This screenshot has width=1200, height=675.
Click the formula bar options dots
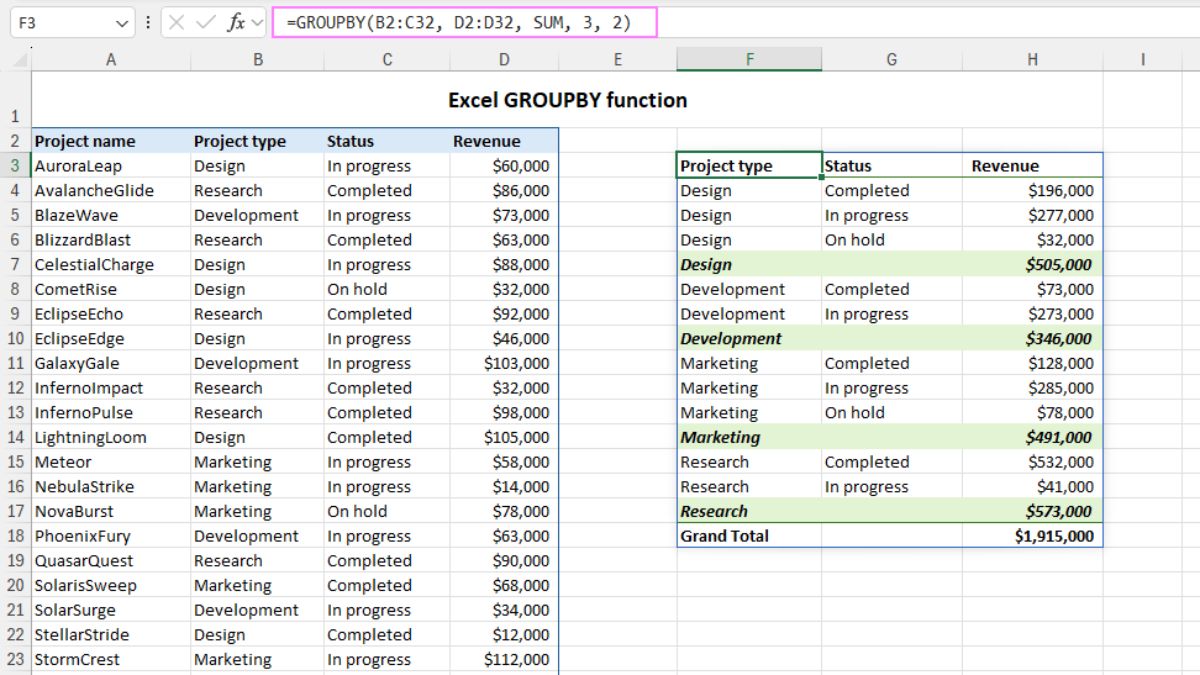[x=148, y=22]
